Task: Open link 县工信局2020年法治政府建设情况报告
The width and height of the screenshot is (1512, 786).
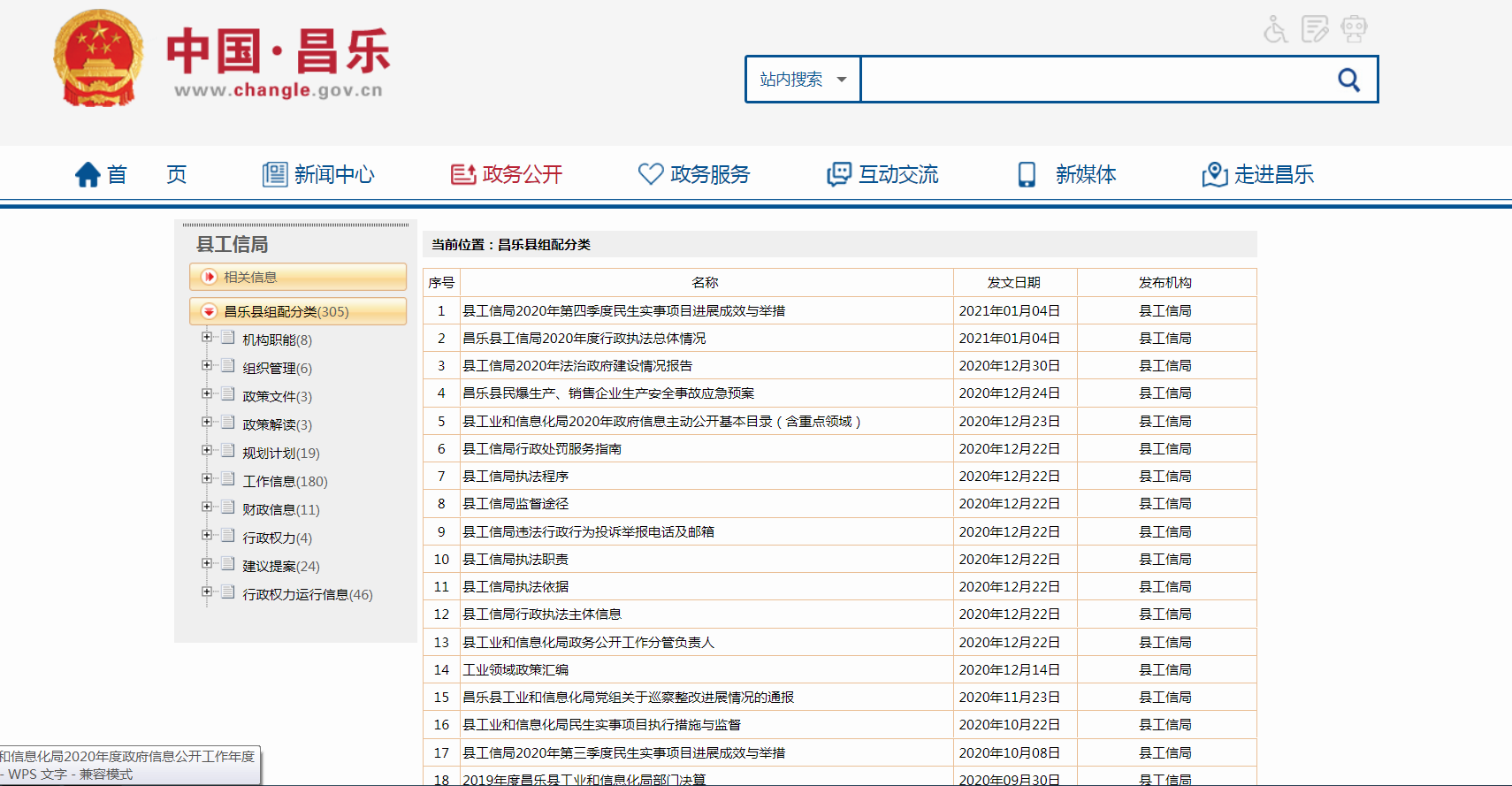Action: [577, 366]
